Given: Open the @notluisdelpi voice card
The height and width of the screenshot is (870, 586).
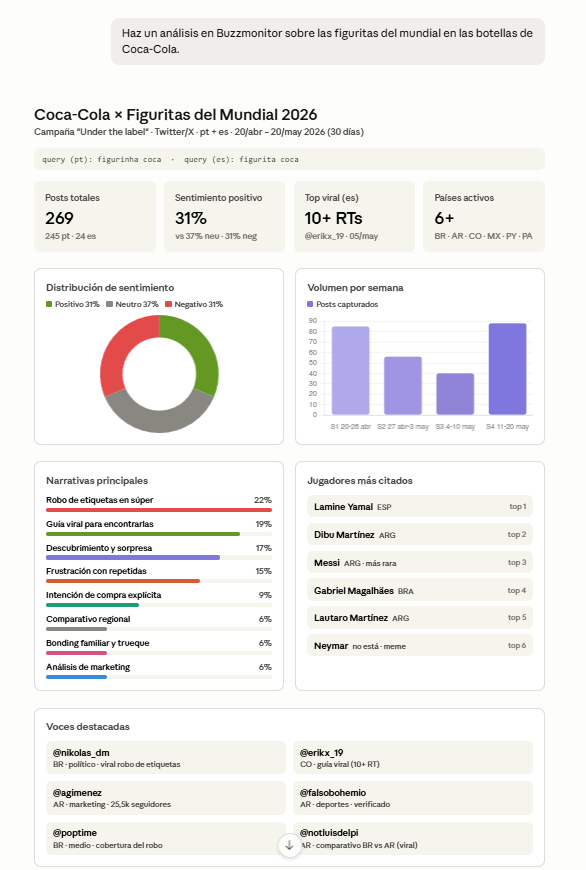Looking at the screenshot, I should [413, 838].
